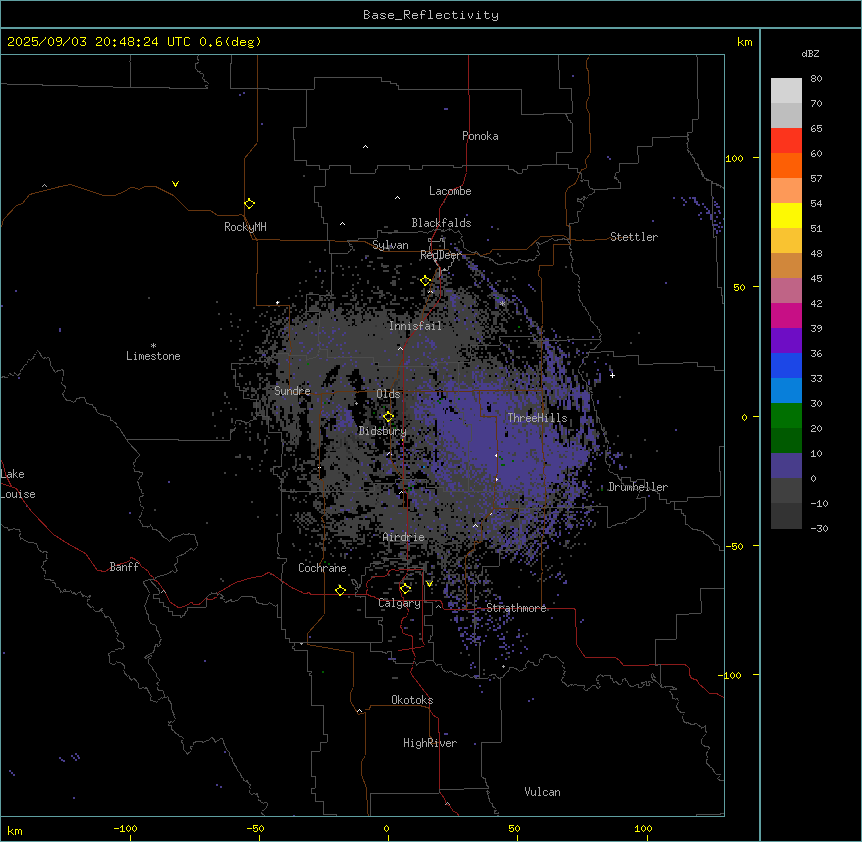Click the yellow diamond marker under Cochrane
Viewport: 862px width, 842px height.
click(x=340, y=590)
